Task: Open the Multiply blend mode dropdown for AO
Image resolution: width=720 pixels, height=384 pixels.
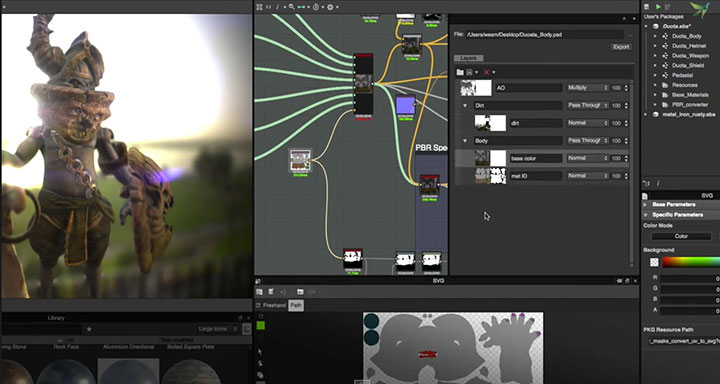Action: coord(588,87)
